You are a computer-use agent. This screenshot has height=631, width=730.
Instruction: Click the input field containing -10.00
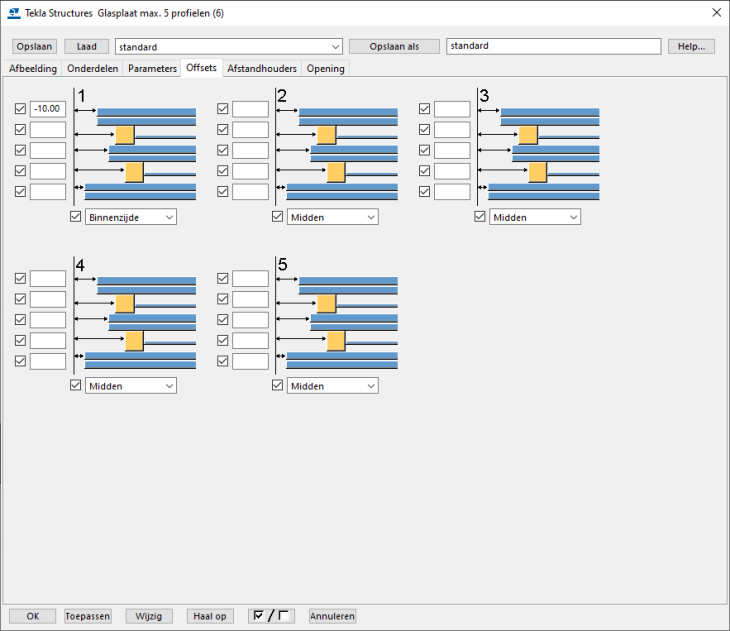pyautogui.click(x=48, y=109)
